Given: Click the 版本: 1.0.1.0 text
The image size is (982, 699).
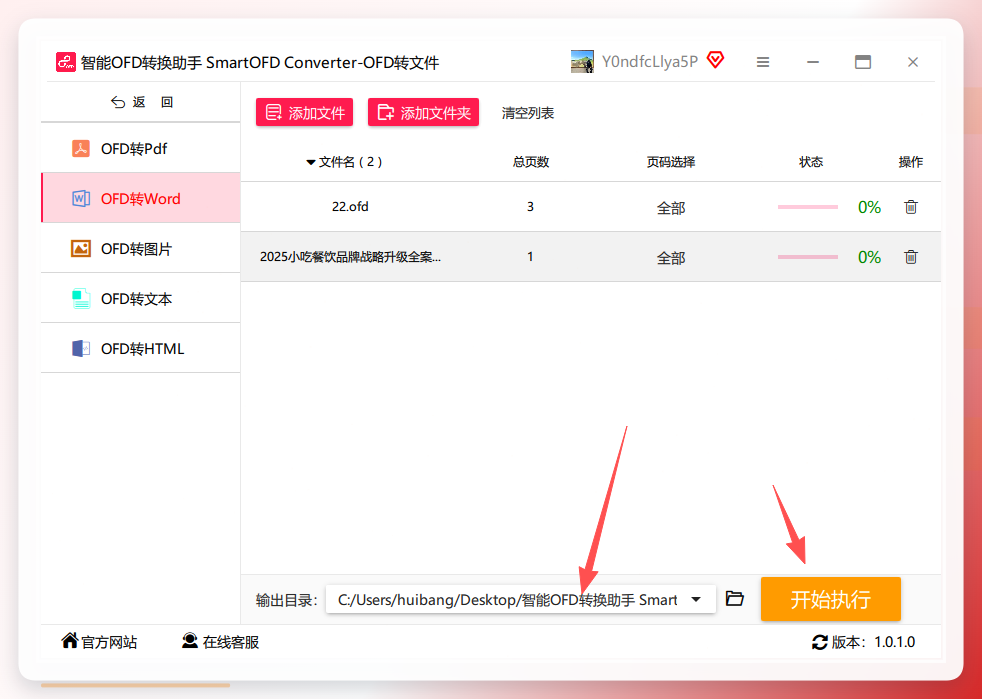Looking at the screenshot, I should click(873, 642).
